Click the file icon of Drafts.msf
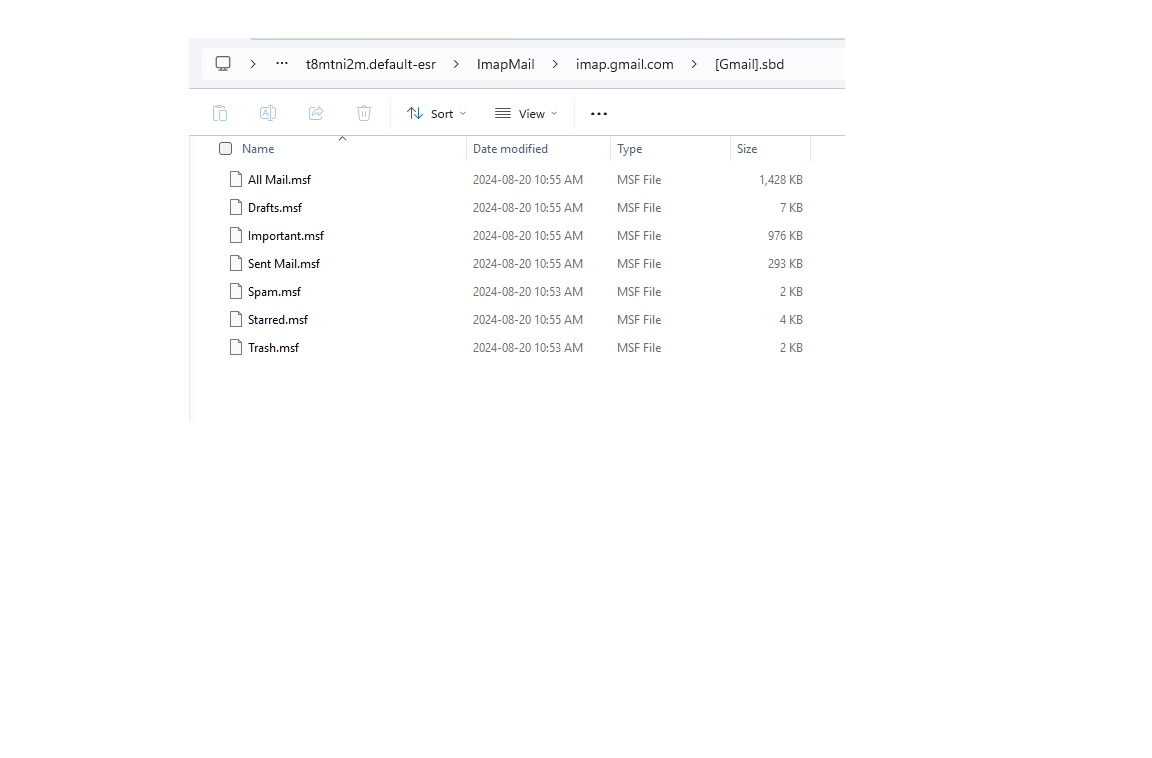The width and height of the screenshot is (1152, 758). pyautogui.click(x=236, y=207)
